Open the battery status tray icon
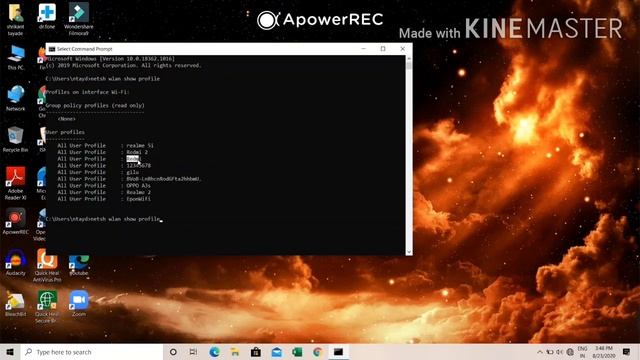This screenshot has width=640, height=360. pos(550,352)
